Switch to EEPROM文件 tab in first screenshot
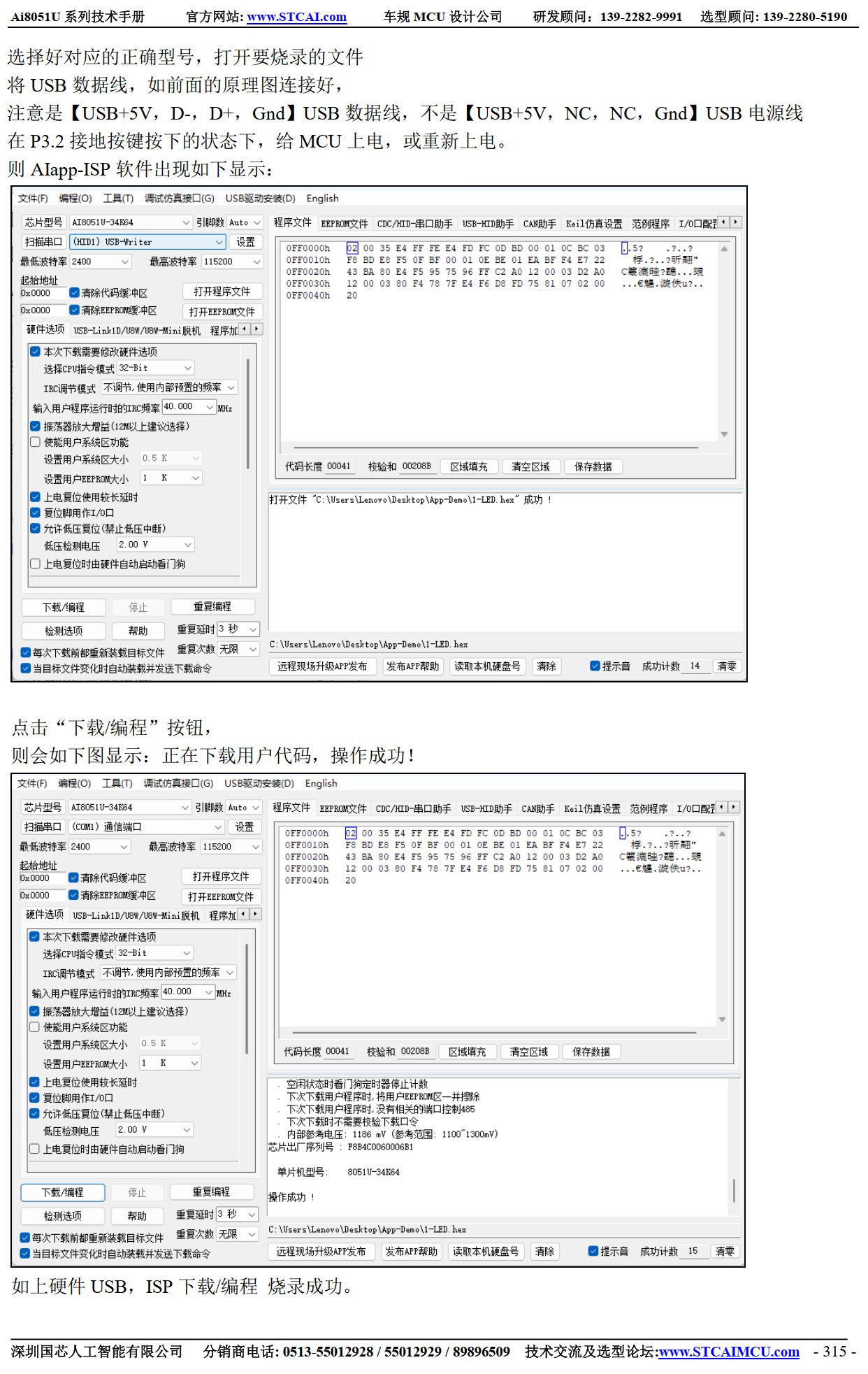868x1374 pixels. coord(345,224)
